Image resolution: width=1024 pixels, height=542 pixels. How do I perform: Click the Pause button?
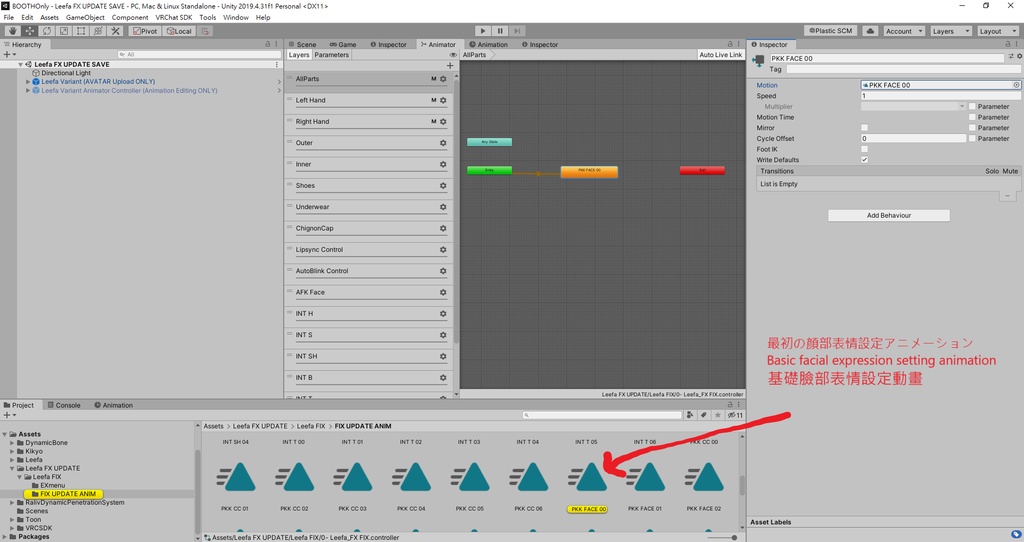click(x=500, y=31)
